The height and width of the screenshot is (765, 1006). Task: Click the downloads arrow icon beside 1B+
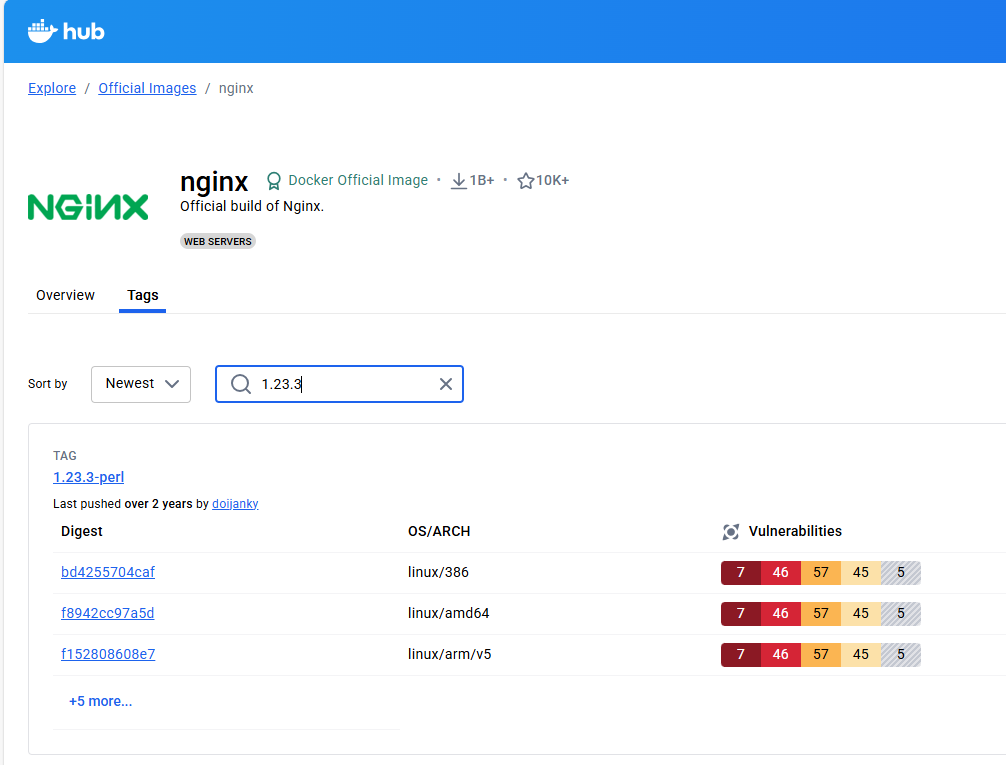(x=459, y=181)
